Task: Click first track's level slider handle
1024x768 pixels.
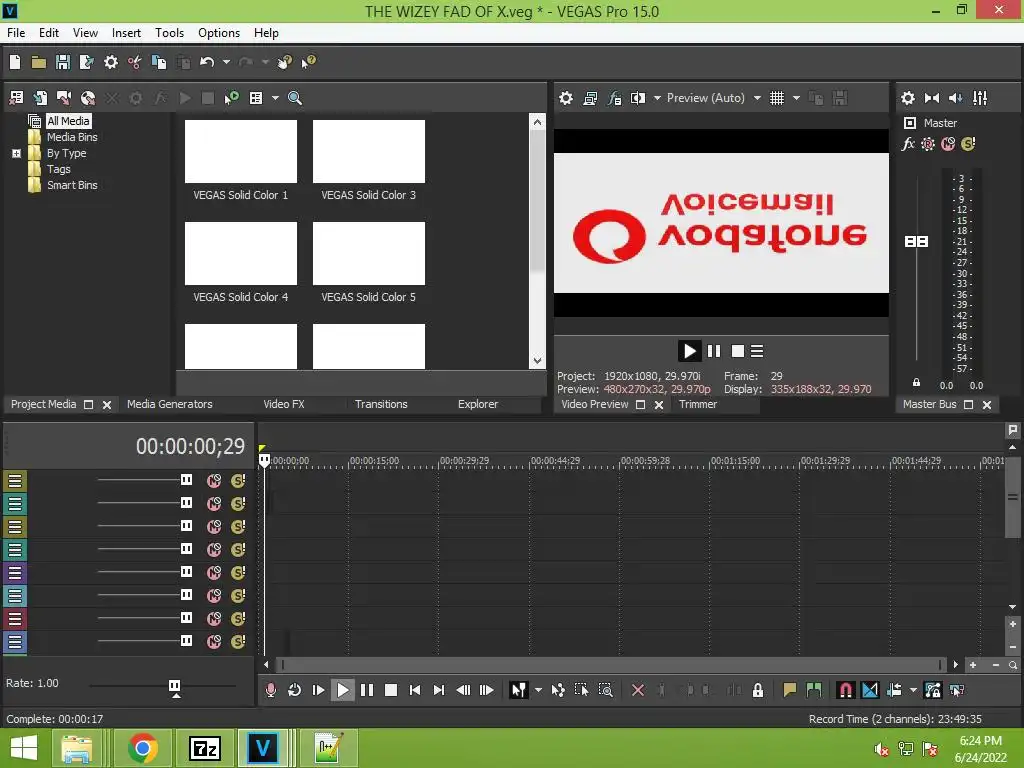Action: [186, 480]
